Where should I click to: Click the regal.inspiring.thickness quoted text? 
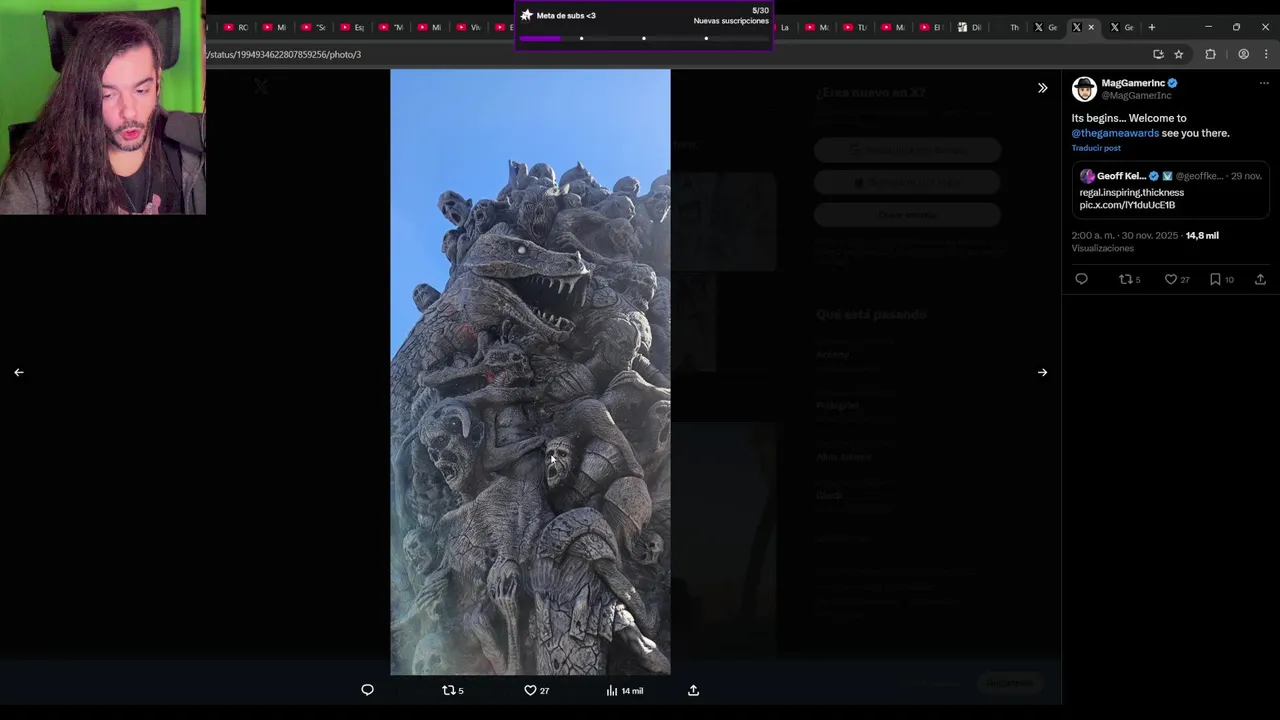coord(1131,192)
